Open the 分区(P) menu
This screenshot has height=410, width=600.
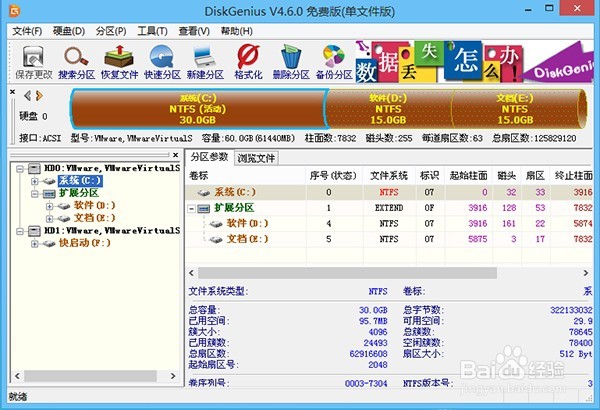pyautogui.click(x=111, y=31)
